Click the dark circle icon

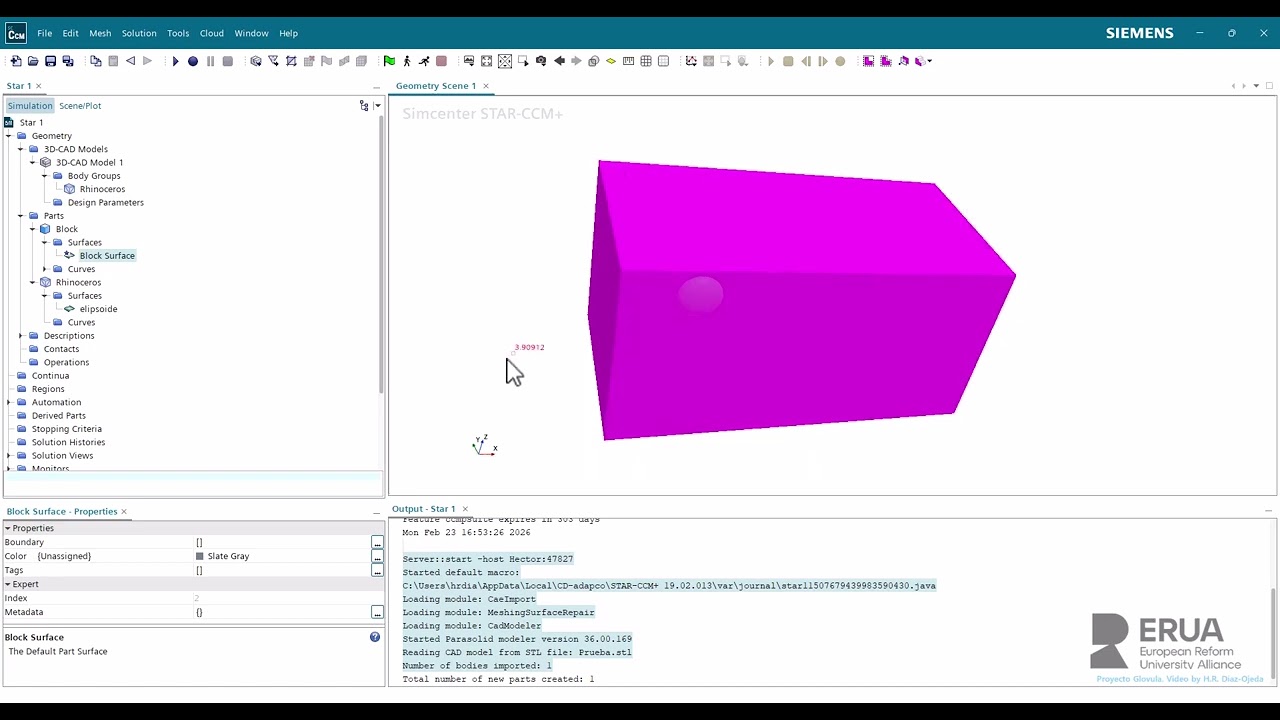[x=193, y=61]
